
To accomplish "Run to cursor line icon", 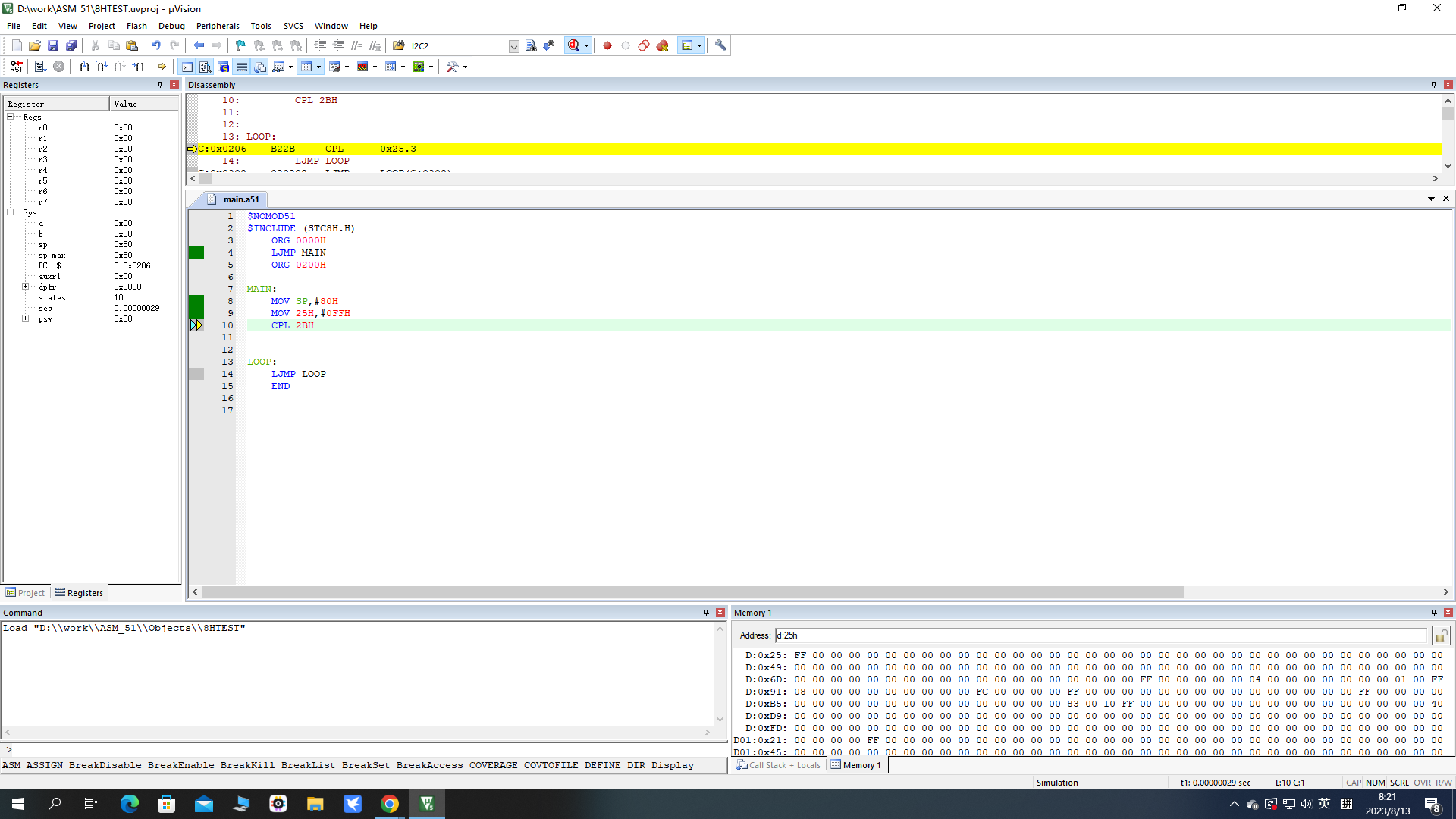I will (139, 67).
